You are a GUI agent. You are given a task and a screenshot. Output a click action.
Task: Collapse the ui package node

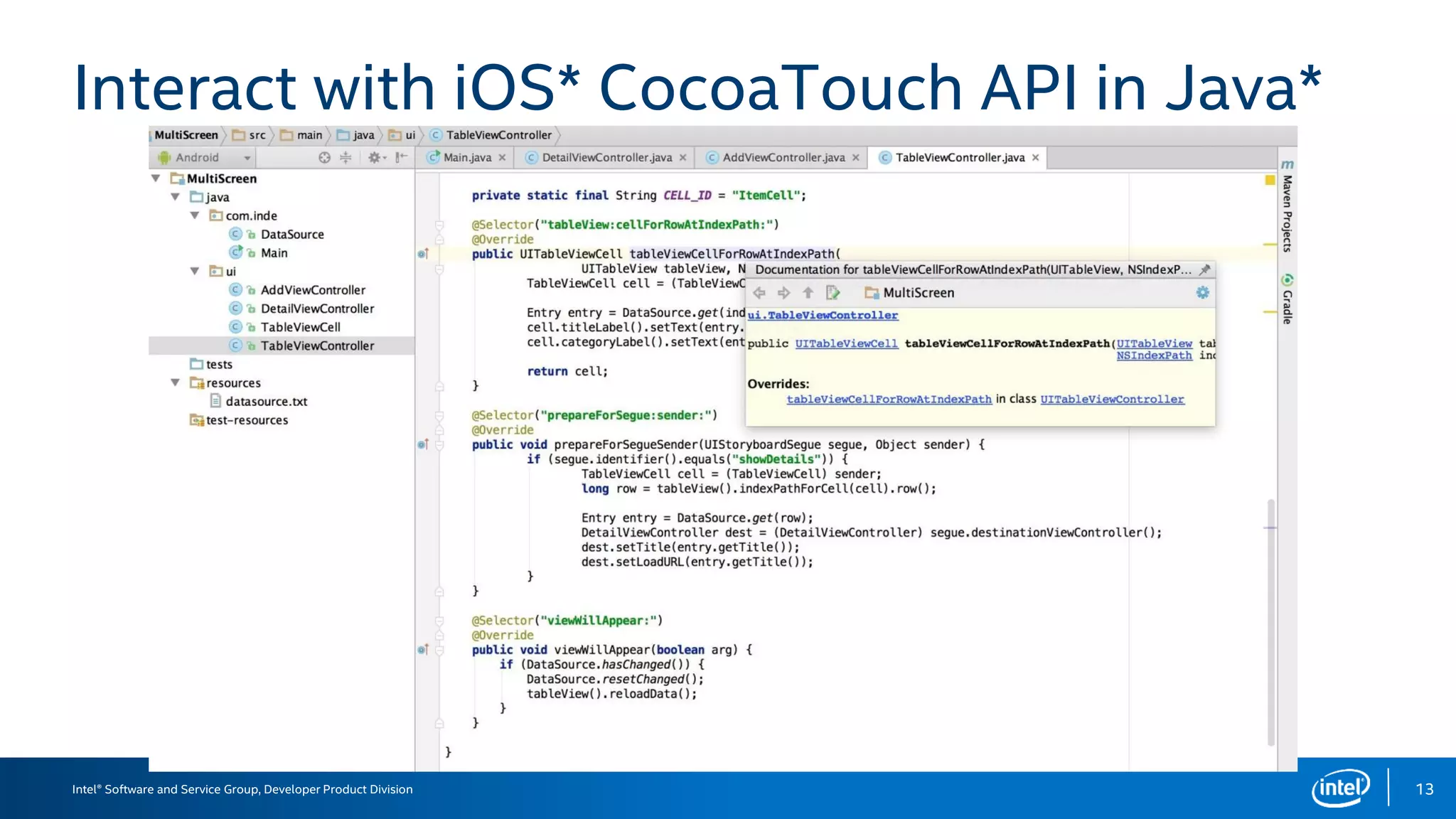point(195,271)
